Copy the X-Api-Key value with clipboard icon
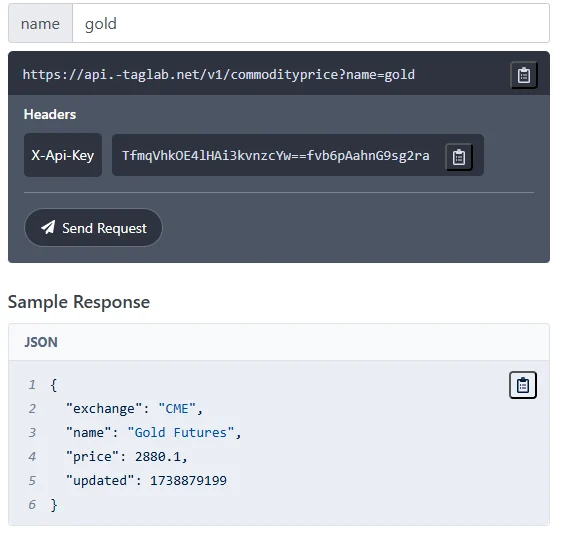 point(459,157)
